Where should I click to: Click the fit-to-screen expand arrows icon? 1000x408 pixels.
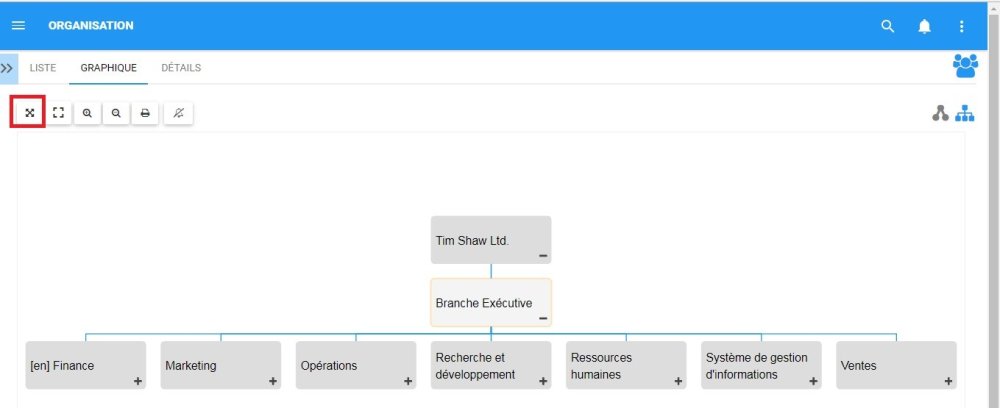point(30,113)
